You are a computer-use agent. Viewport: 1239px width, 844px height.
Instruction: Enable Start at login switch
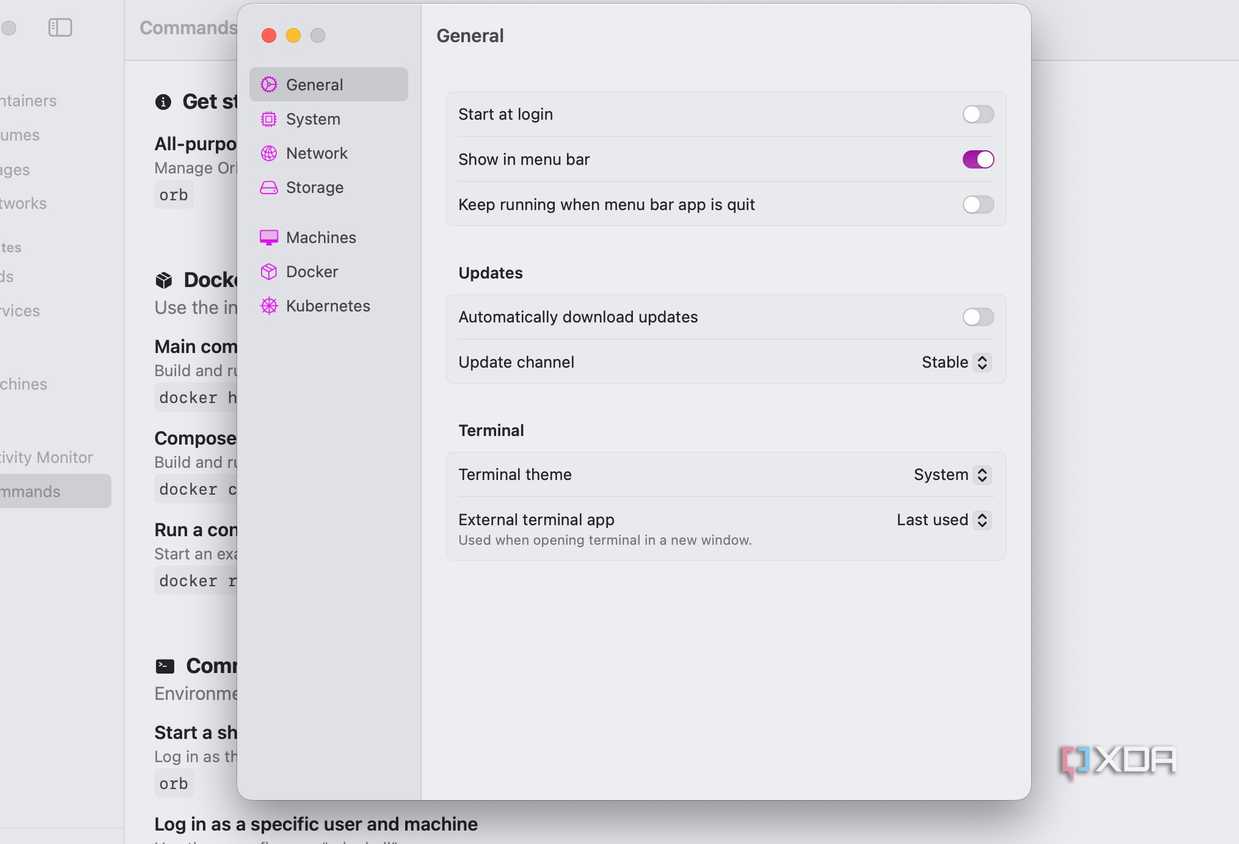click(x=978, y=114)
